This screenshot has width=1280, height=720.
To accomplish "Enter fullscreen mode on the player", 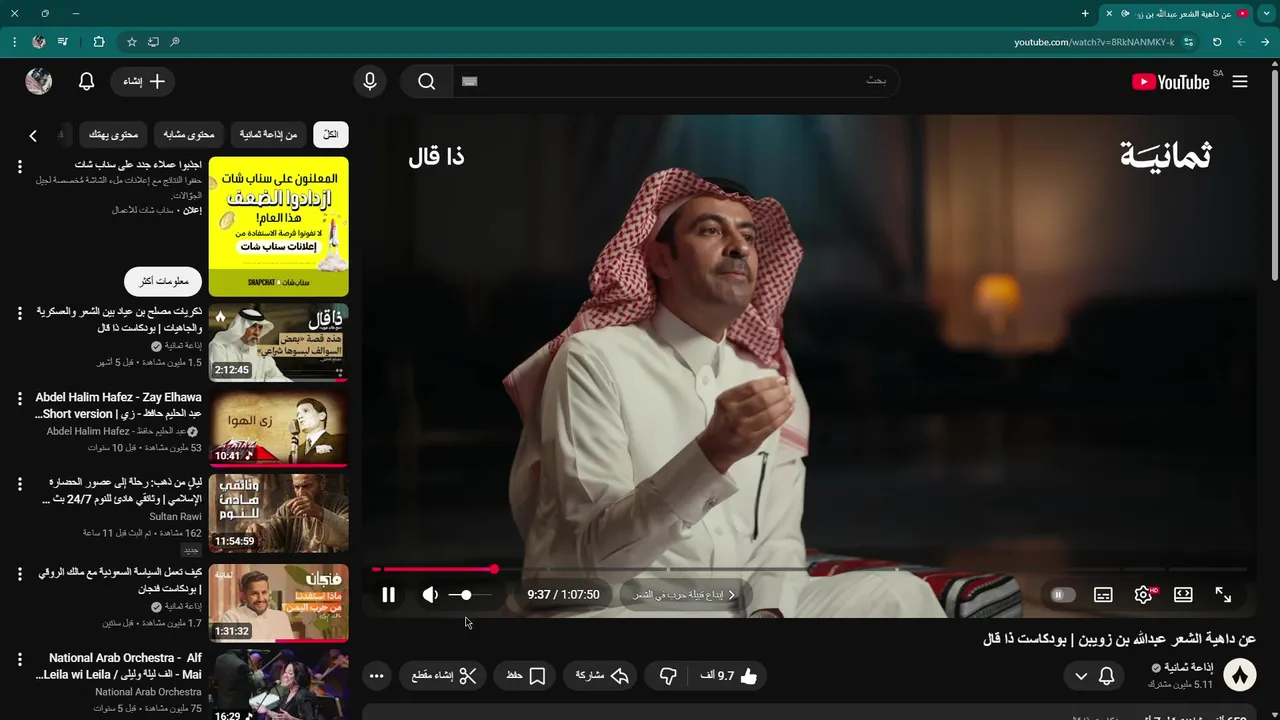I will [x=1223, y=595].
